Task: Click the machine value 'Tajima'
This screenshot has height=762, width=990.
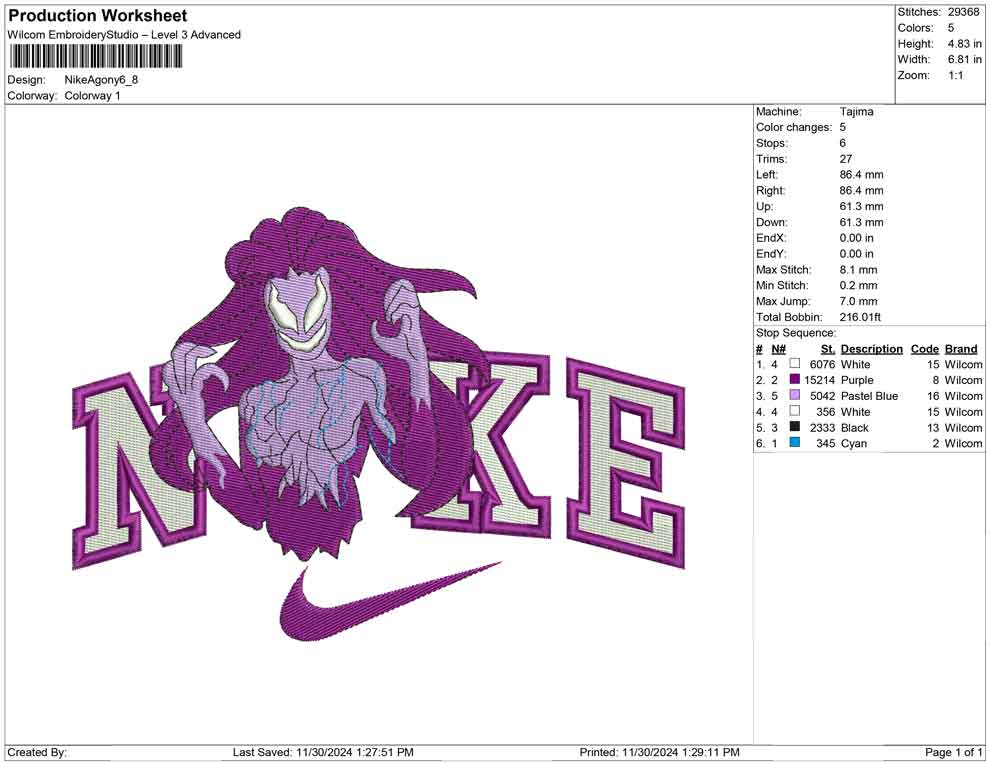Action: [856, 111]
